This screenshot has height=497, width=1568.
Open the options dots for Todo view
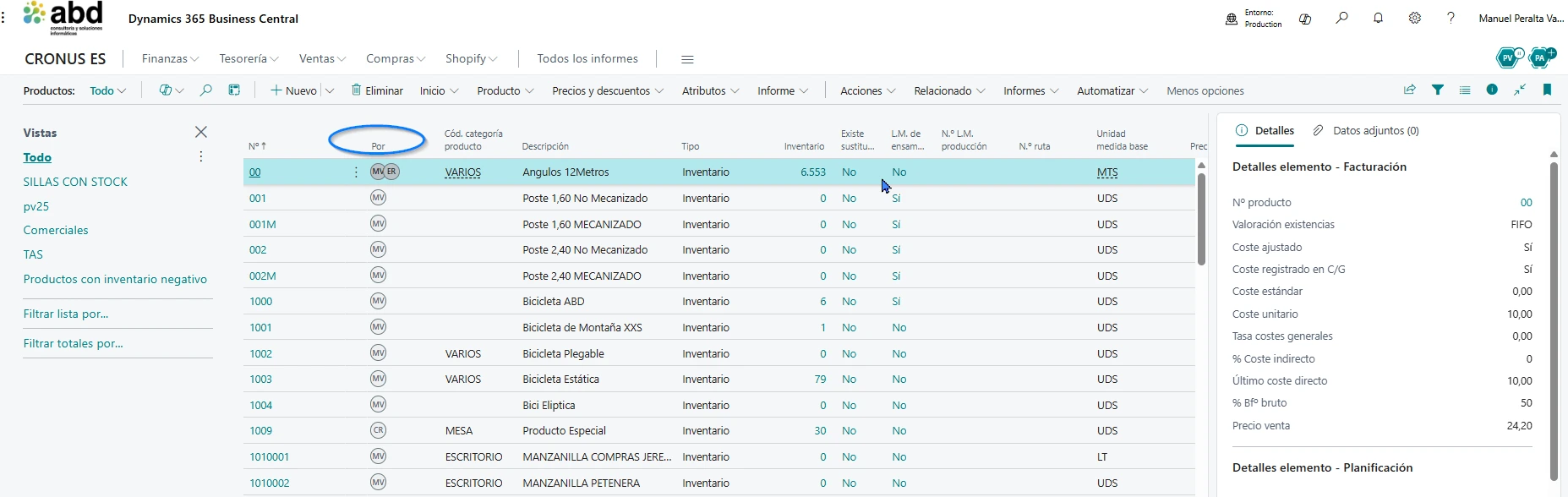(x=200, y=156)
